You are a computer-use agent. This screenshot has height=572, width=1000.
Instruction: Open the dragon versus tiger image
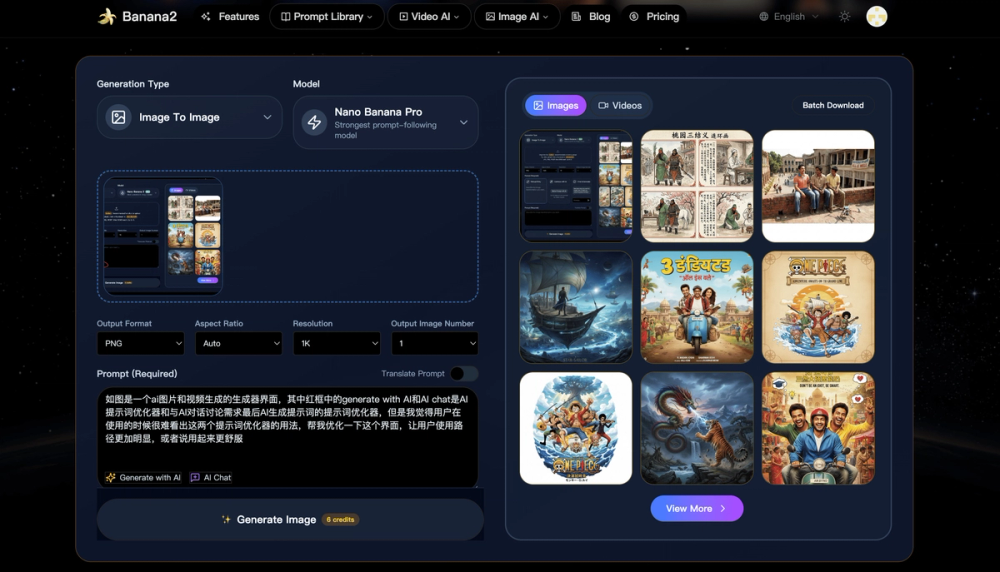[x=697, y=429]
